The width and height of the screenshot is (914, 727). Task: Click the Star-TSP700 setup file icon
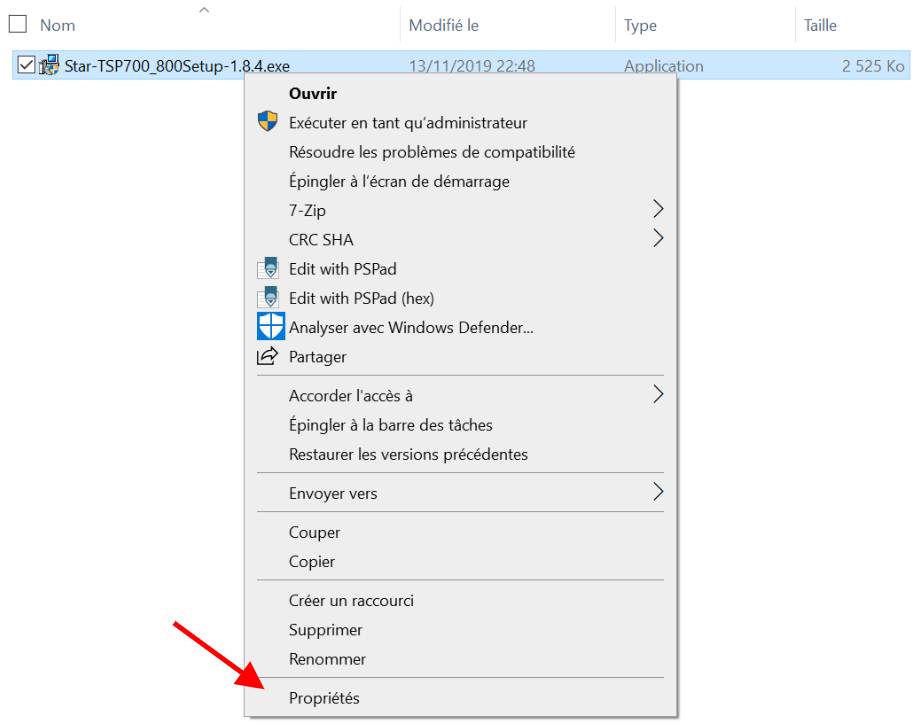49,66
